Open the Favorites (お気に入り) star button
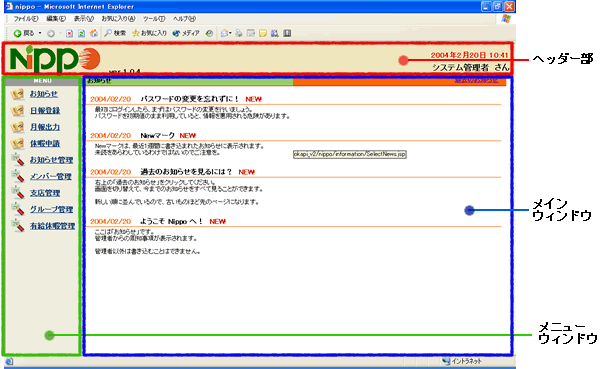 click(x=149, y=33)
